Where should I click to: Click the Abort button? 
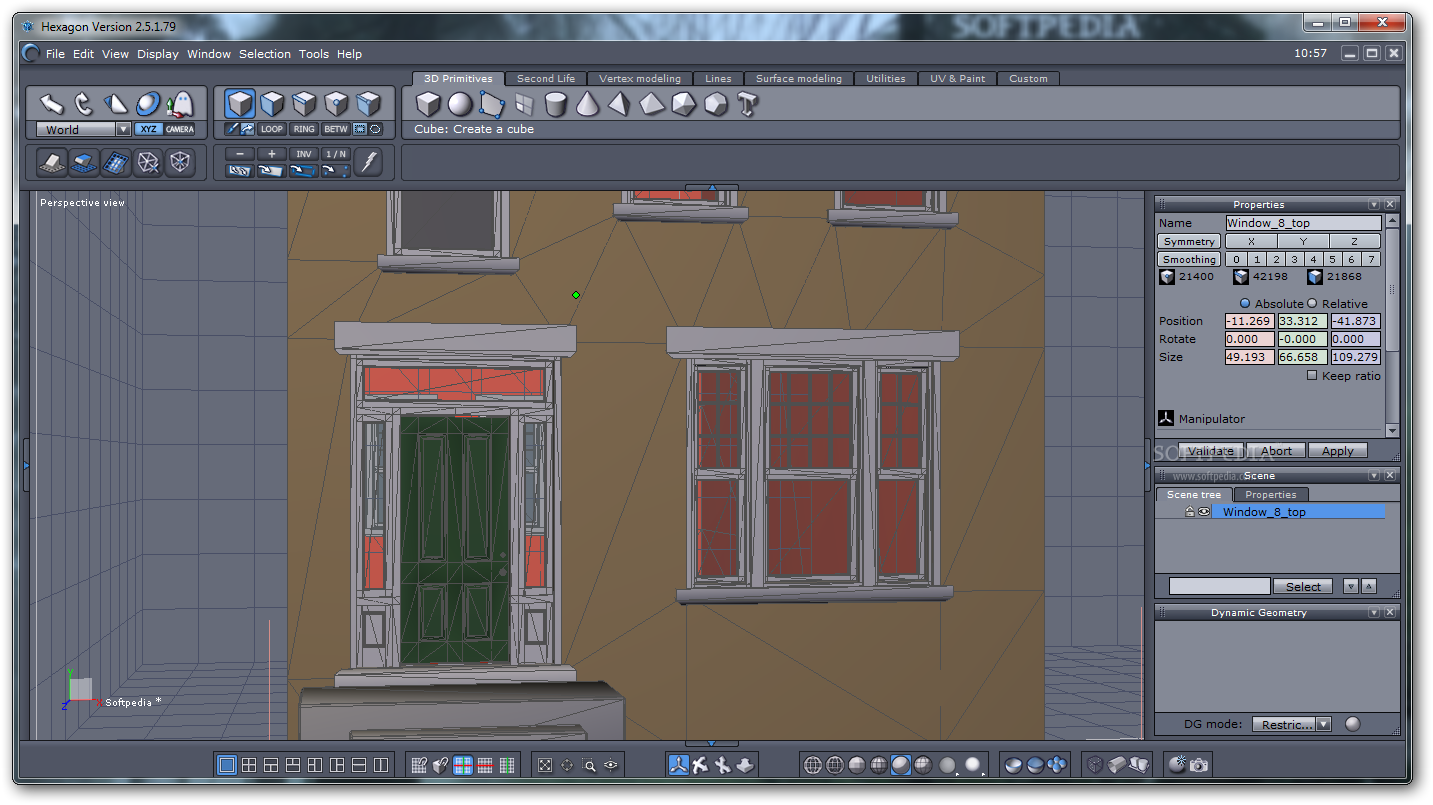(1276, 451)
